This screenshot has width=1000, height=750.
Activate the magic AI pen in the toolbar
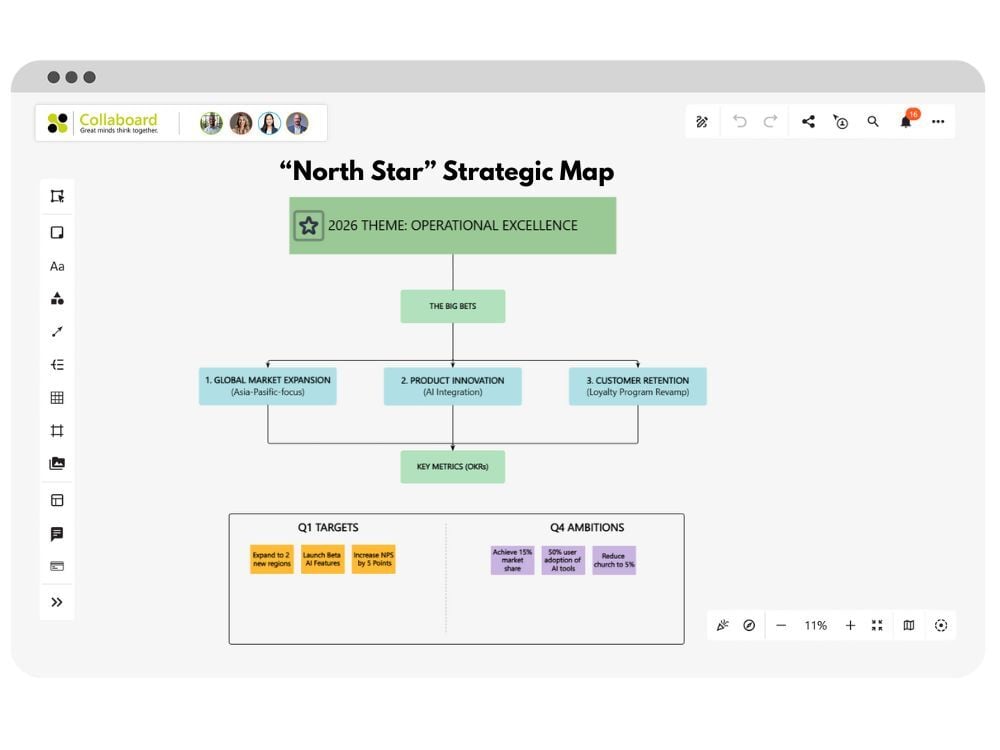tap(702, 120)
